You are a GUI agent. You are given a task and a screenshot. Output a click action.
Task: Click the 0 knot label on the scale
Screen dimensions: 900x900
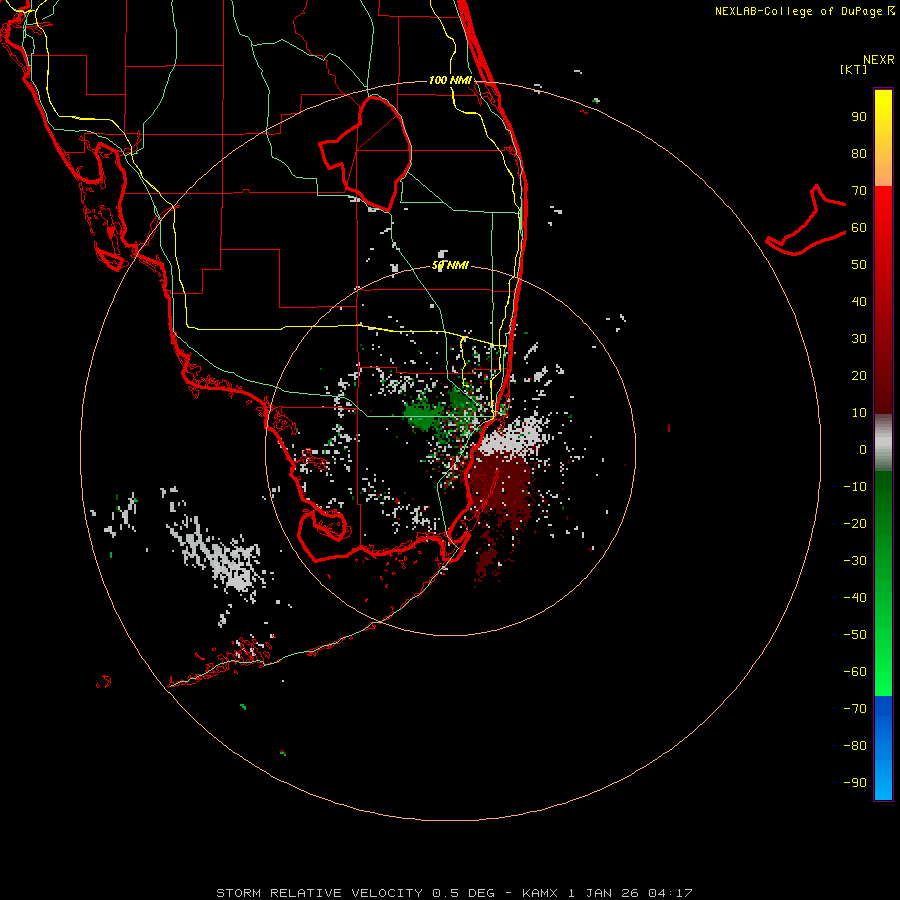click(863, 450)
